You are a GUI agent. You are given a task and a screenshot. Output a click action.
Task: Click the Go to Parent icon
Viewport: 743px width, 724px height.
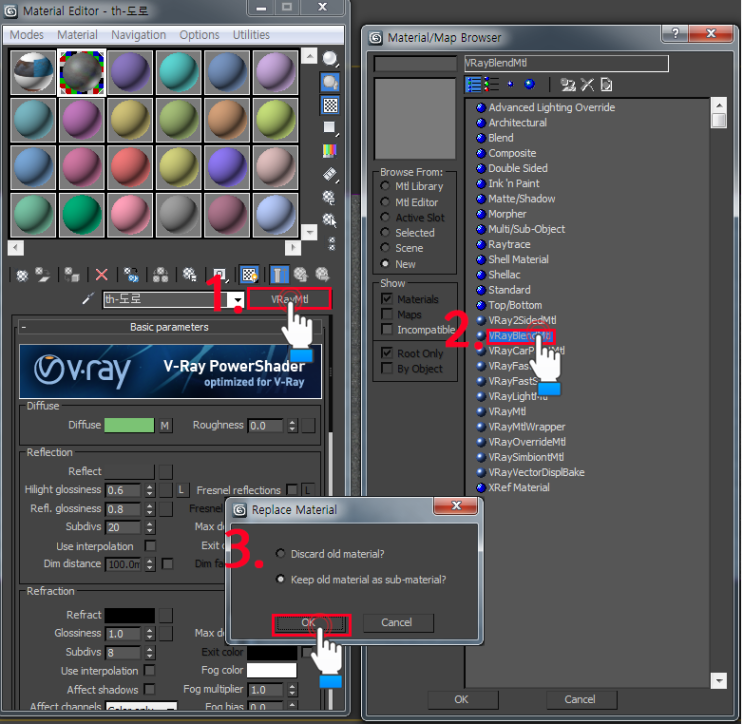pos(300,274)
